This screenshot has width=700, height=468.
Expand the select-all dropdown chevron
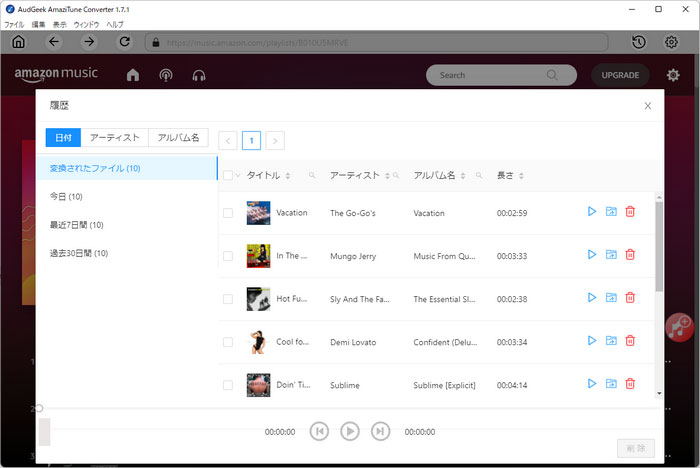coord(238,176)
